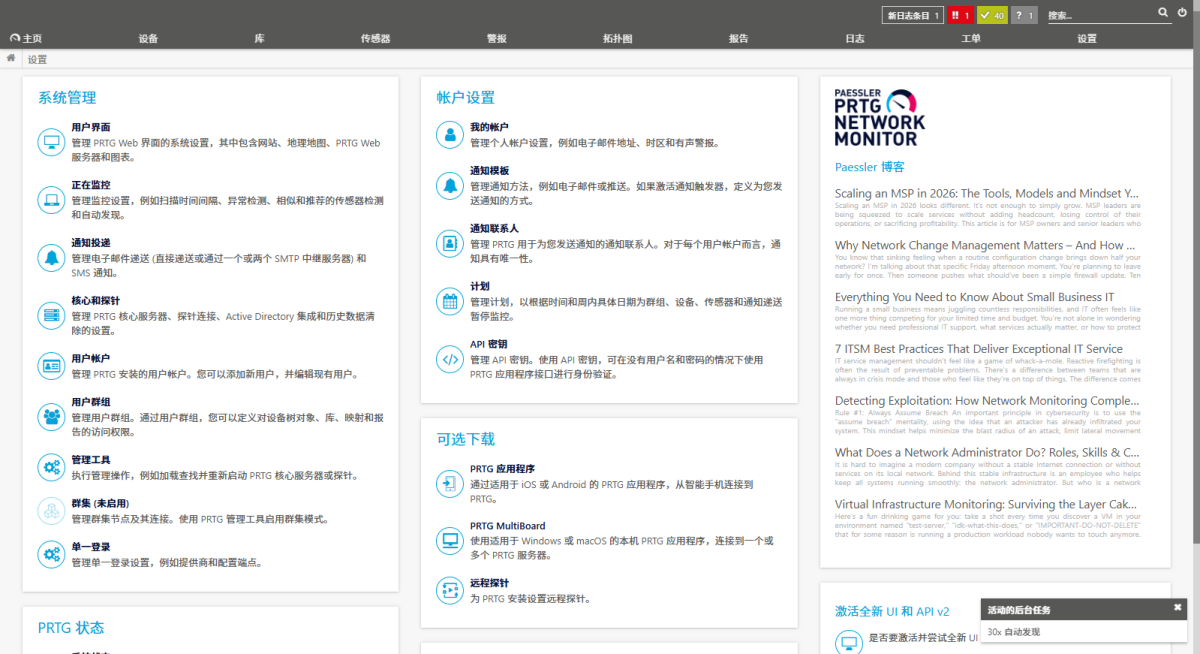The image size is (1200, 654).
Task: Click the 新日志条目 button
Action: [x=911, y=14]
